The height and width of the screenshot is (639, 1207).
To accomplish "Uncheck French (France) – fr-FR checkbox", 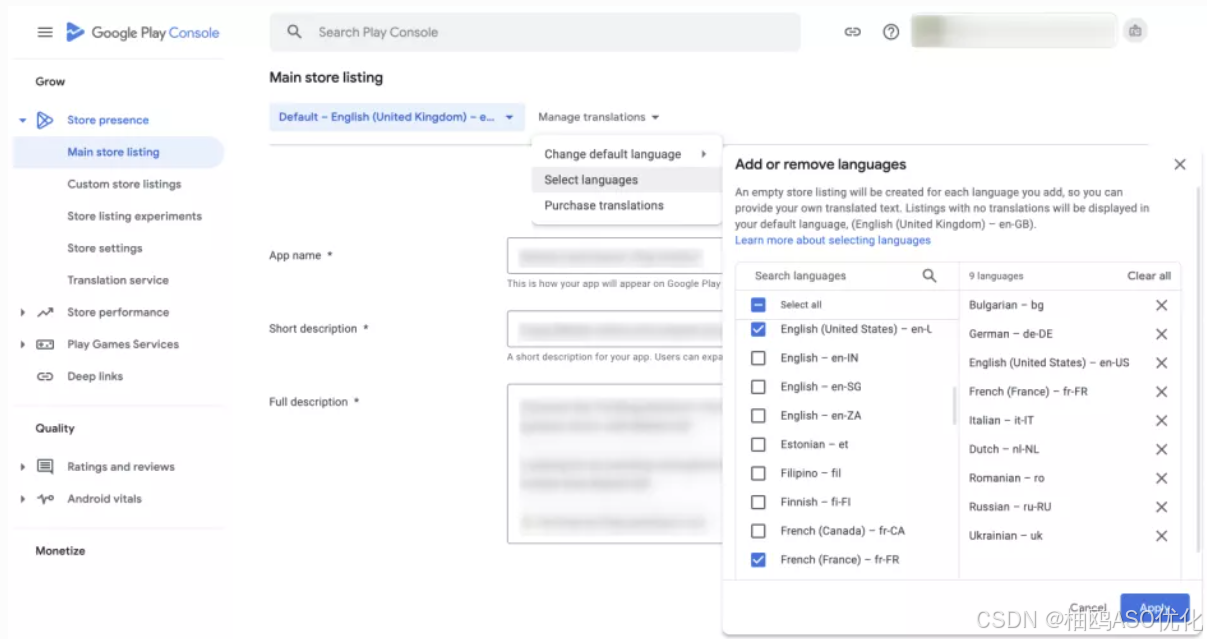I will 758,560.
